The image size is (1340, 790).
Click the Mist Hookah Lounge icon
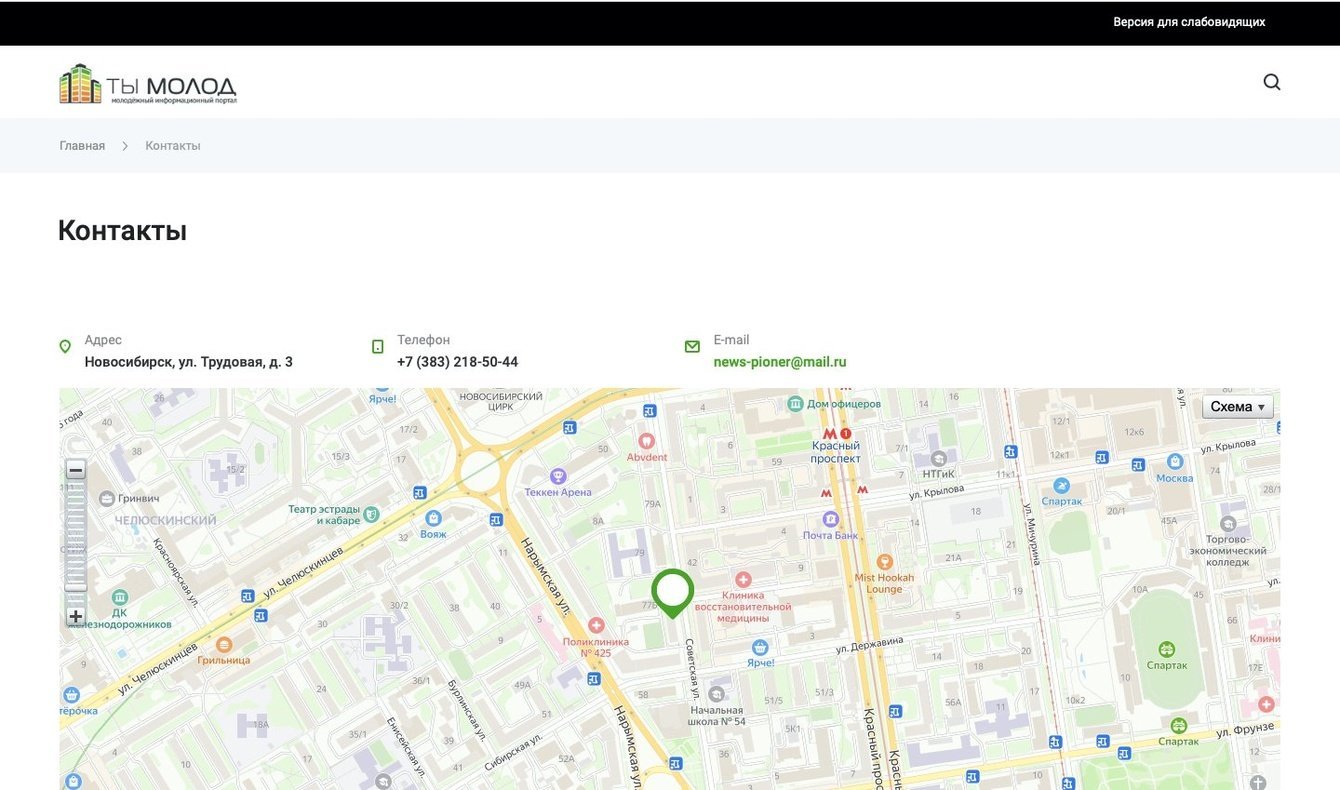click(884, 562)
